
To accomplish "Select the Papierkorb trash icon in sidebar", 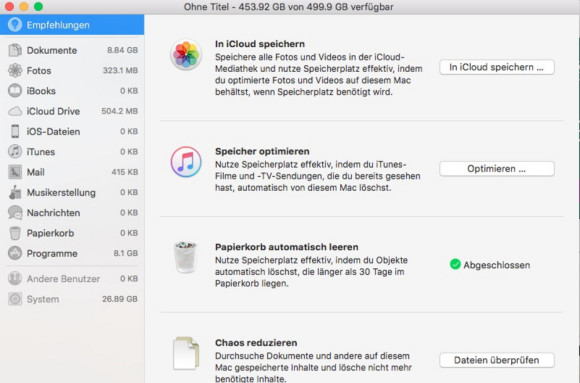I will click(x=15, y=233).
